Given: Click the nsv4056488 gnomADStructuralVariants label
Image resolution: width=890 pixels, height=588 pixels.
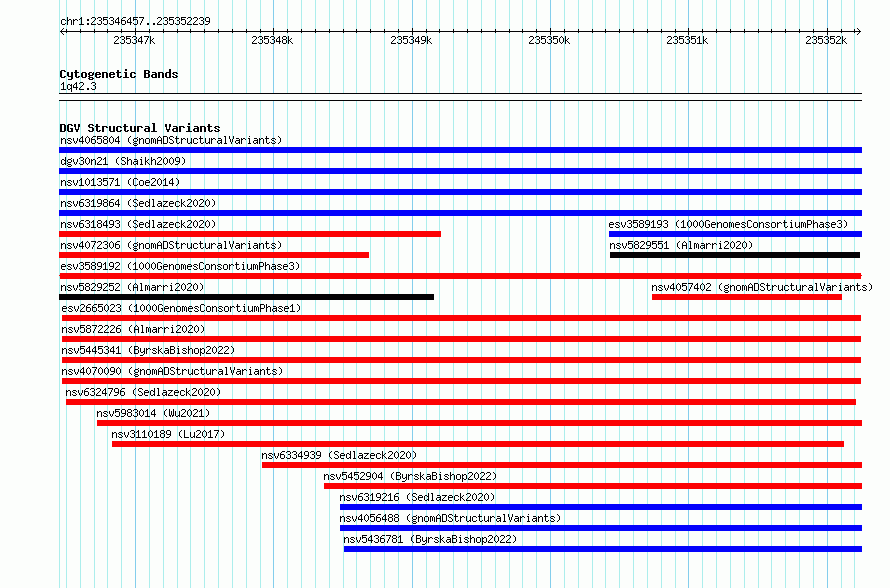Looking at the screenshot, I should click(x=450, y=518).
